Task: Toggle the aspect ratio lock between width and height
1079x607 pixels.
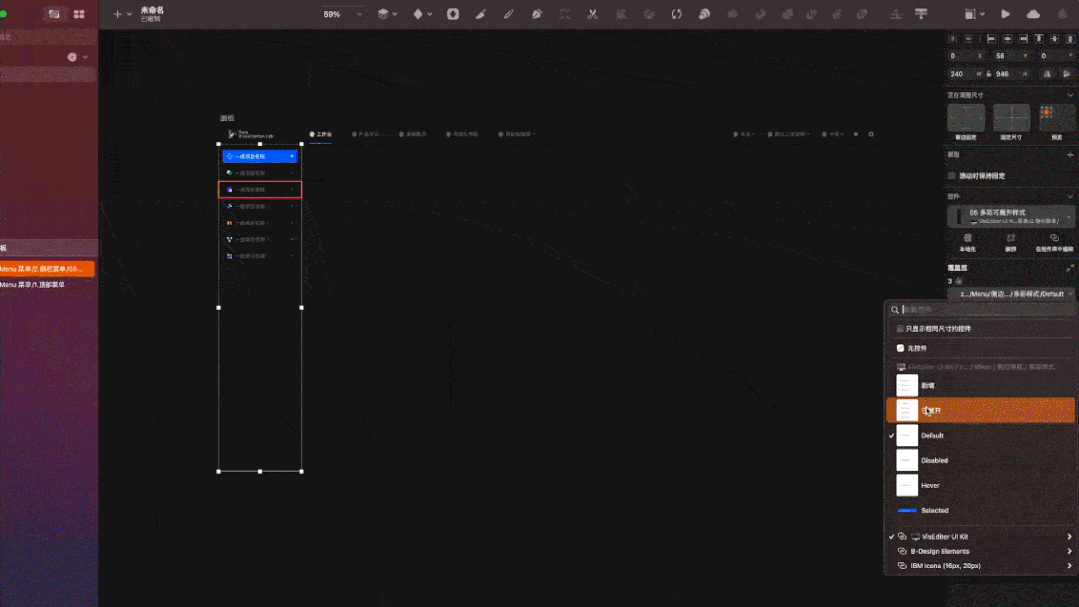Action: pos(988,74)
